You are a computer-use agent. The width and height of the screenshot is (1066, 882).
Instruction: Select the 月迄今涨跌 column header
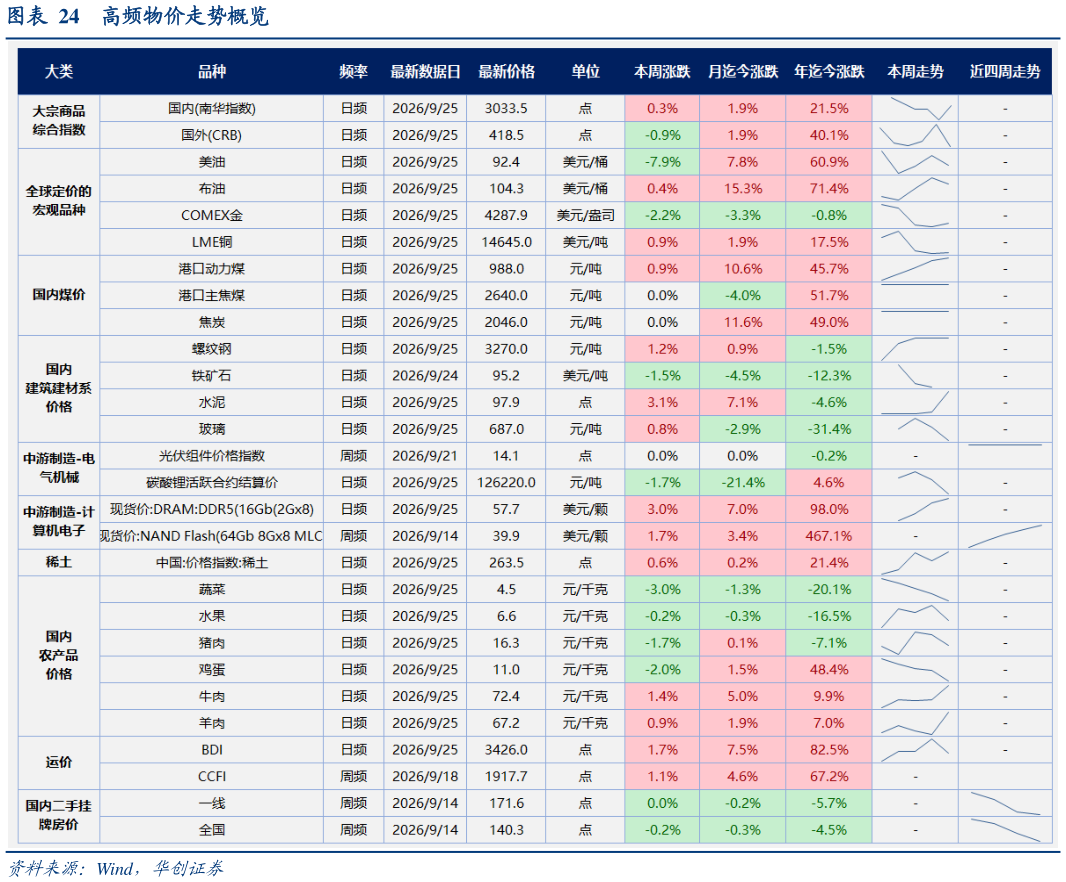(742, 71)
